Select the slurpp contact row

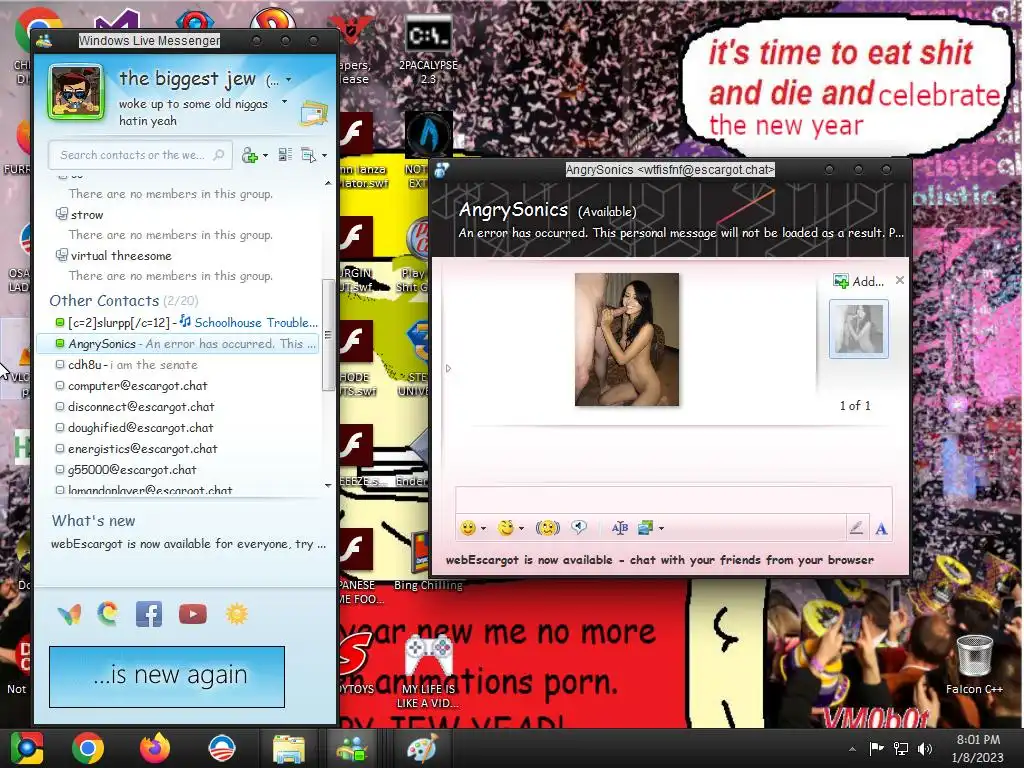pos(178,323)
